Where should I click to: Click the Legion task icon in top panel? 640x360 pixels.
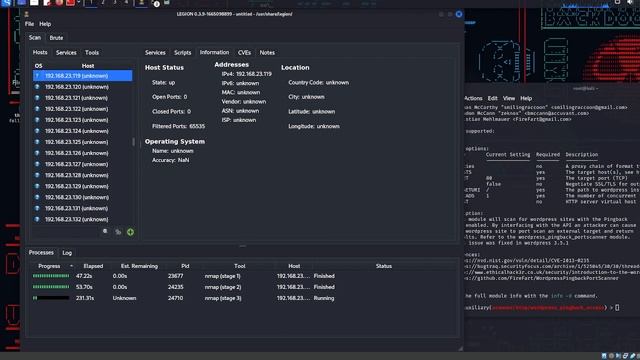[141, 3]
